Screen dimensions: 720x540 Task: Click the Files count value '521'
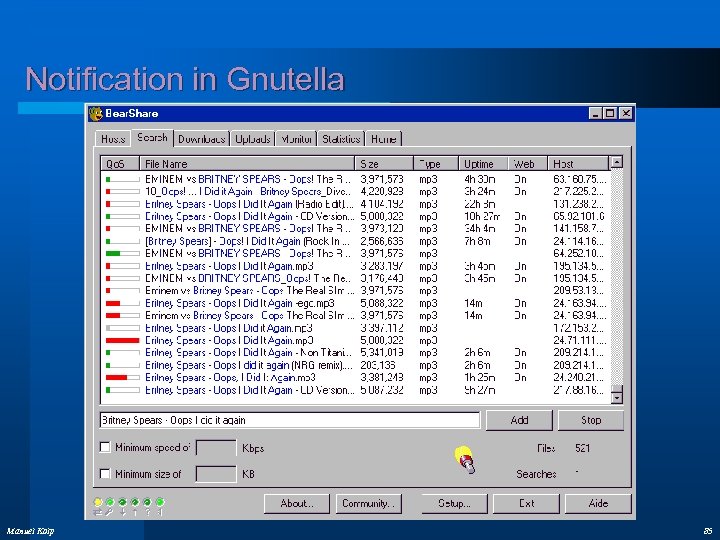582,448
